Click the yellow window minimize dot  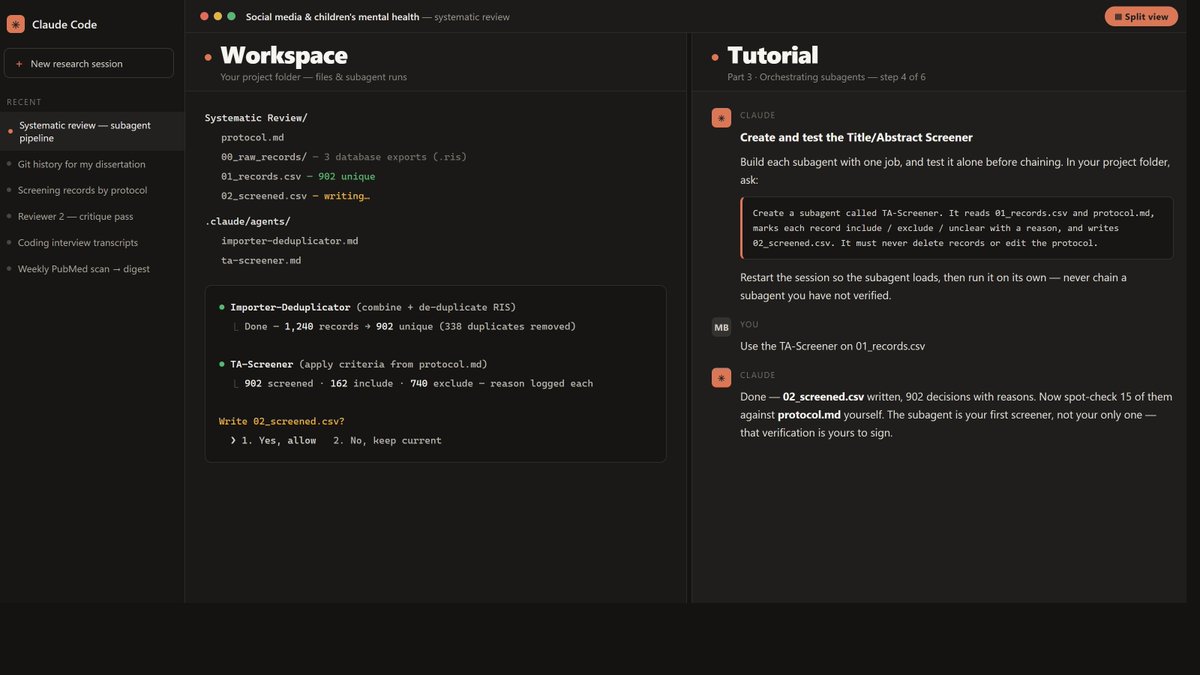pyautogui.click(x=218, y=16)
